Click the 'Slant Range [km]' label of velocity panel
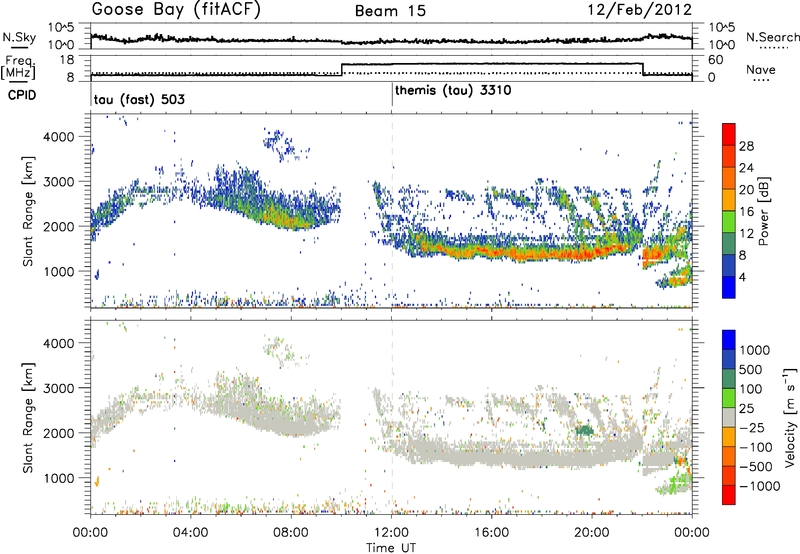Screen dimensions: 800x554 click(28, 418)
